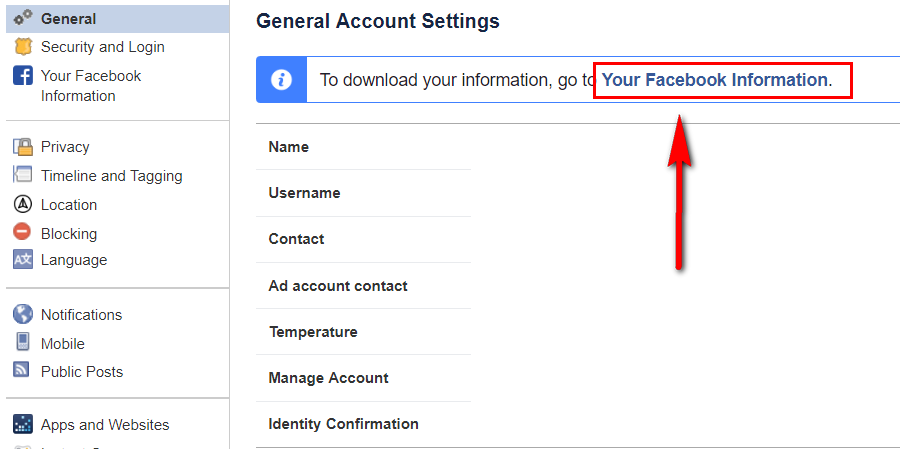Open Your Facebook Information link in banner
Screen dimensions: 900x449
click(714, 80)
